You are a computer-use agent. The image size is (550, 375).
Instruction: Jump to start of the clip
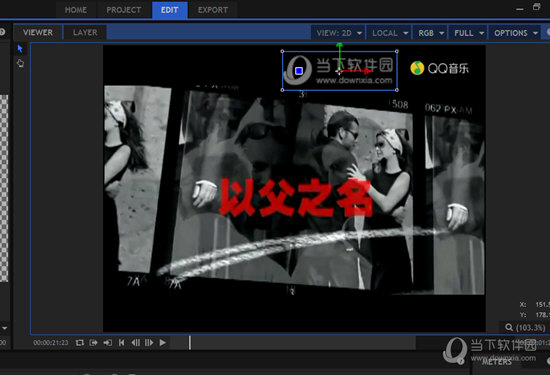[121, 342]
